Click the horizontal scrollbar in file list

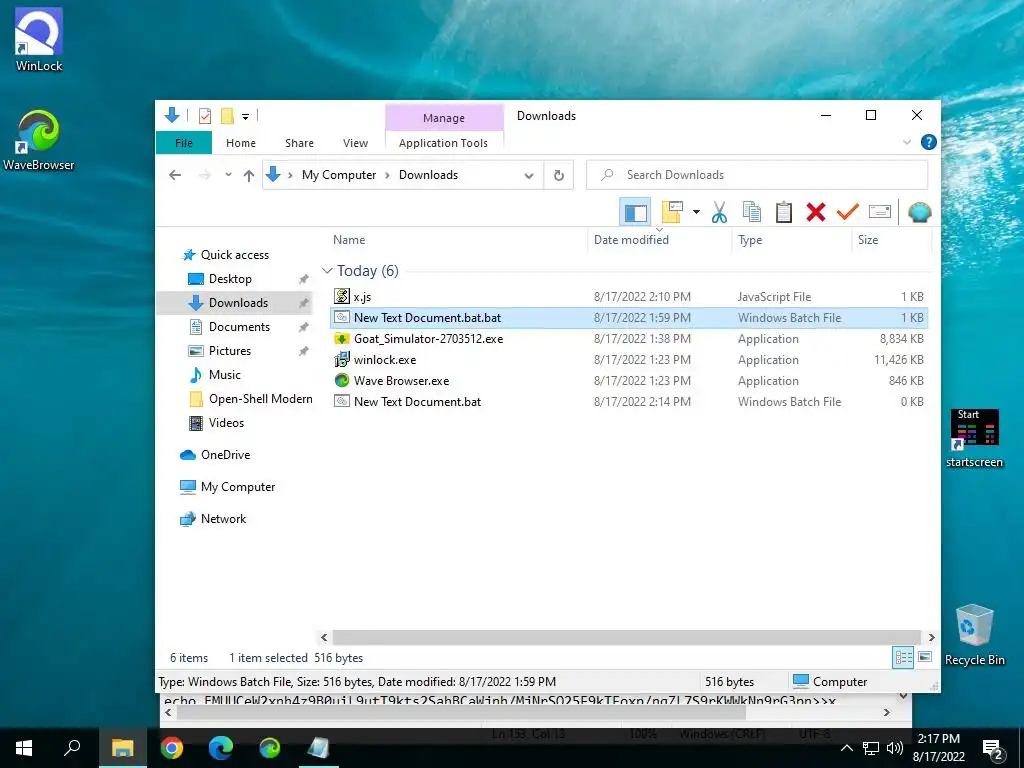coord(626,637)
